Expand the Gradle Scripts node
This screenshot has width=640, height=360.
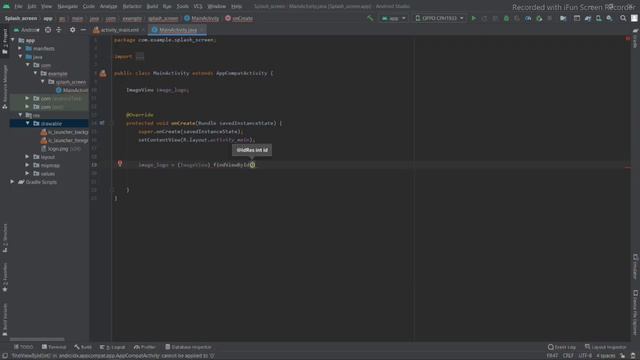[x=12, y=182]
